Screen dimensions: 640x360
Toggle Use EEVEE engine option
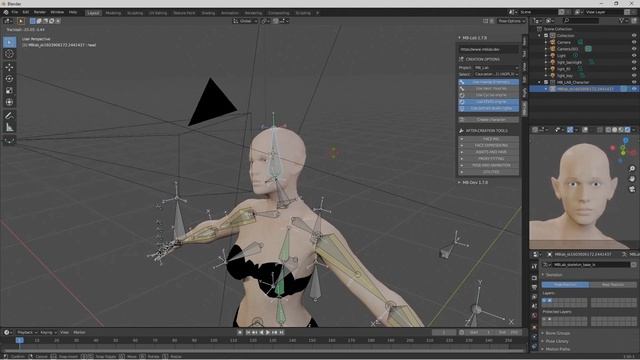[489, 102]
